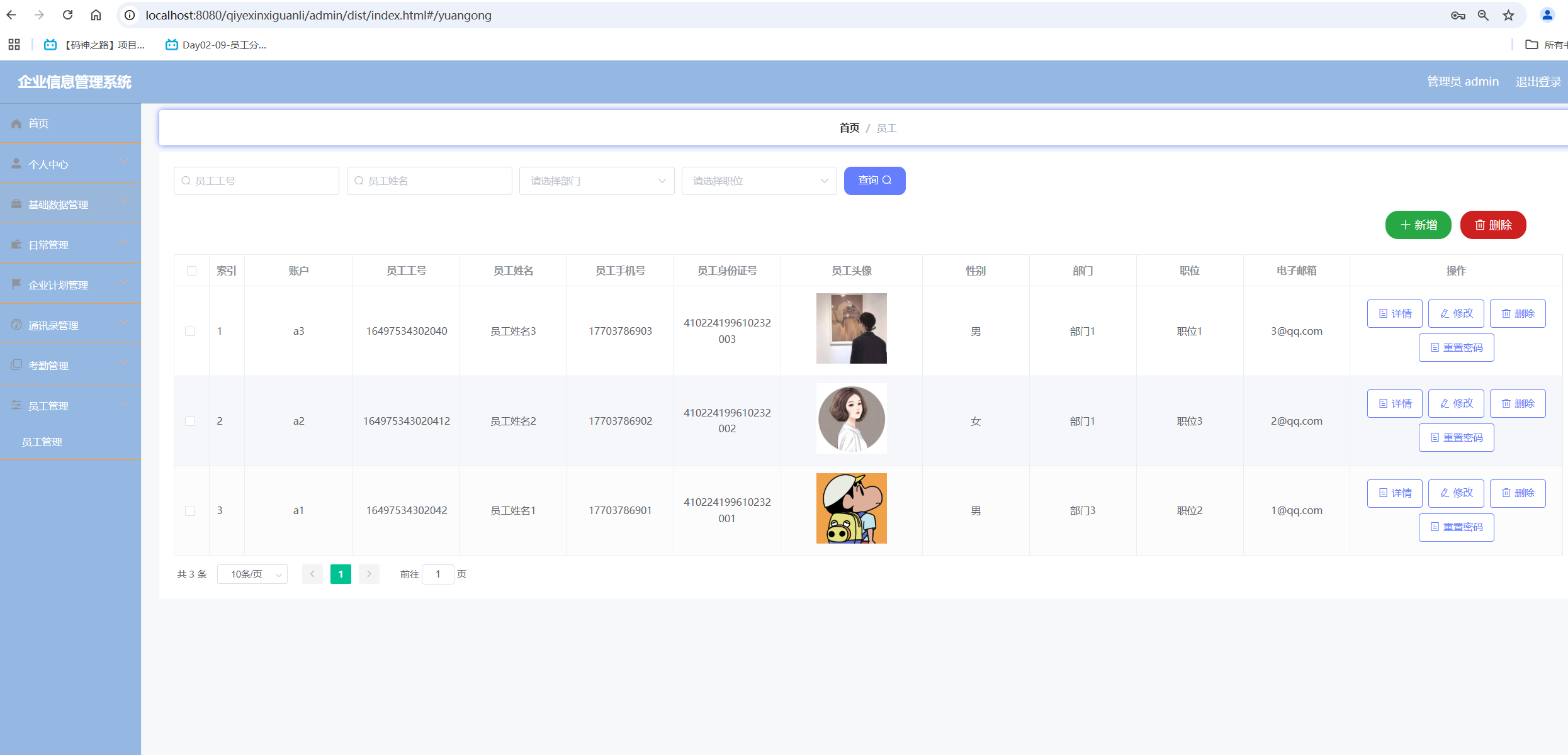Open the 请选择职位 position dropdown

tap(759, 181)
